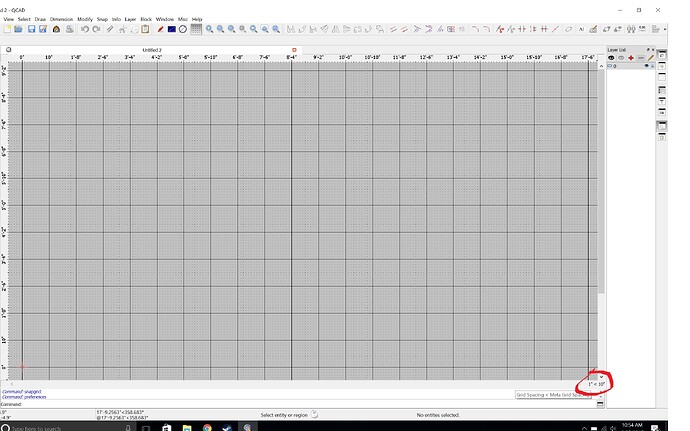Open the Dimension menu
The width and height of the screenshot is (690, 431).
coord(61,19)
